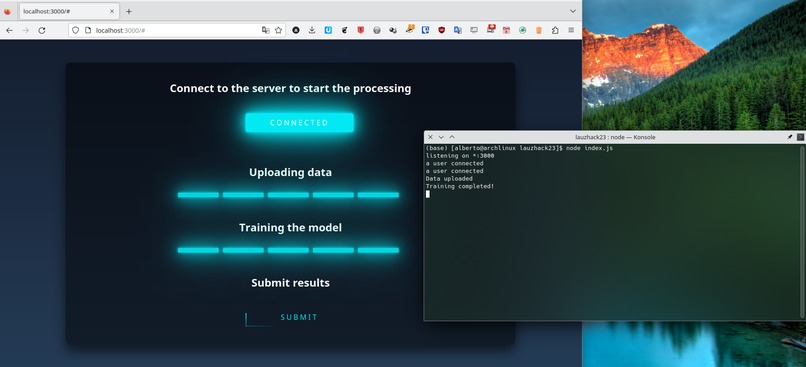Click the bright red shield extension icon
The width and height of the screenshot is (806, 367).
click(361, 30)
